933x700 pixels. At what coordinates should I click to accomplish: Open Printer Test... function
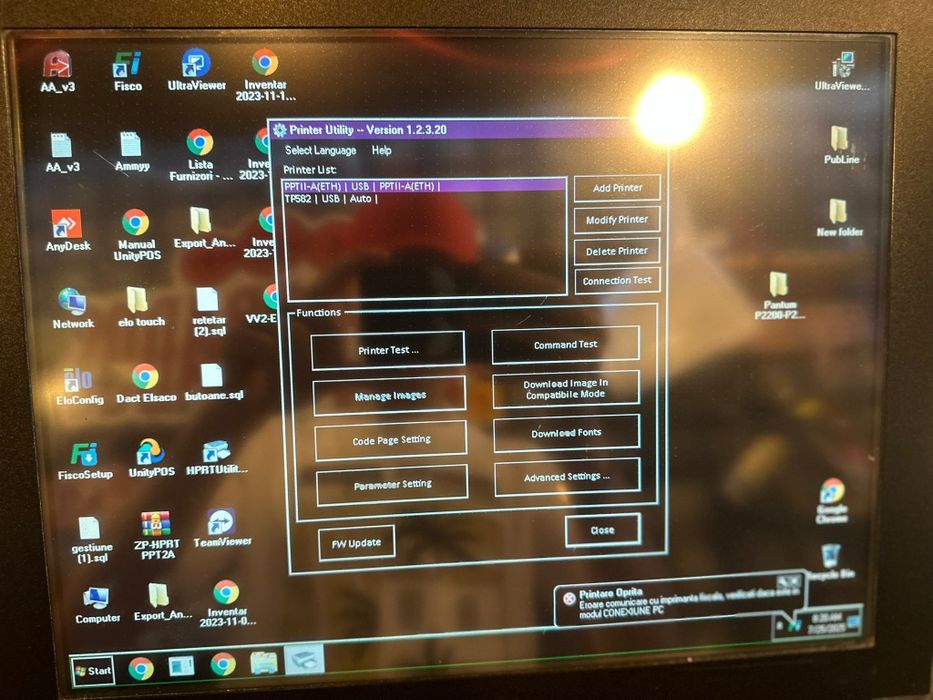coord(388,351)
